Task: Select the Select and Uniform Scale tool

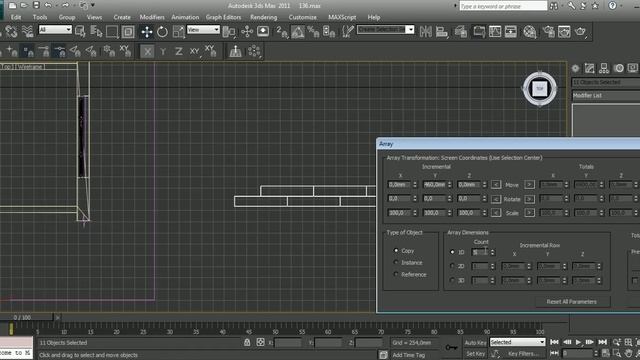Action: pyautogui.click(x=178, y=31)
